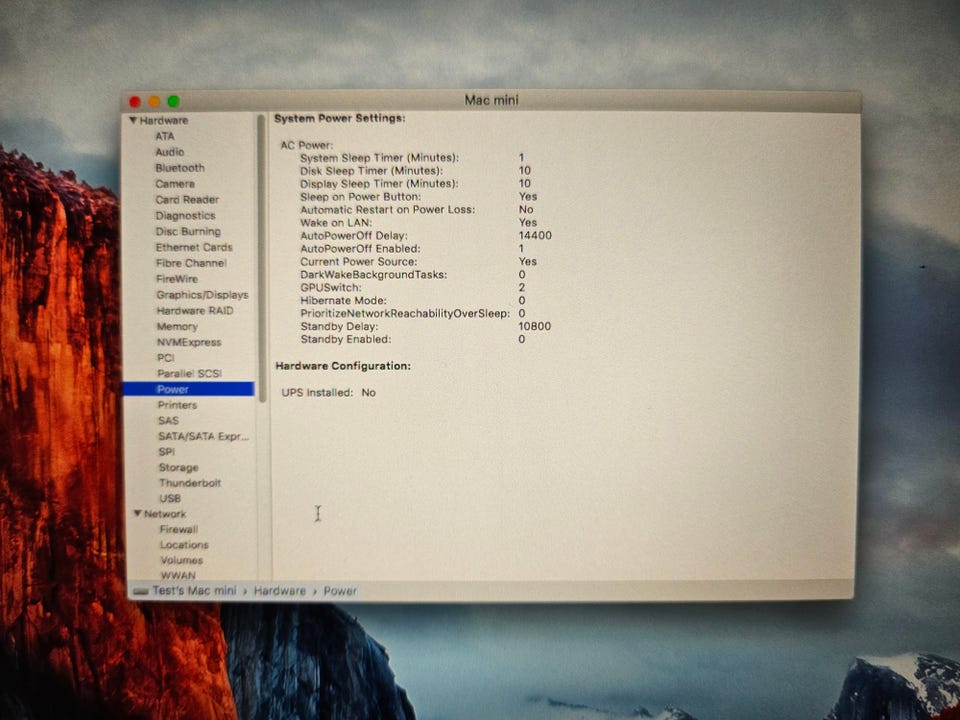Viewport: 960px width, 720px height.
Task: Select Hardware RAID entry
Action: click(195, 311)
